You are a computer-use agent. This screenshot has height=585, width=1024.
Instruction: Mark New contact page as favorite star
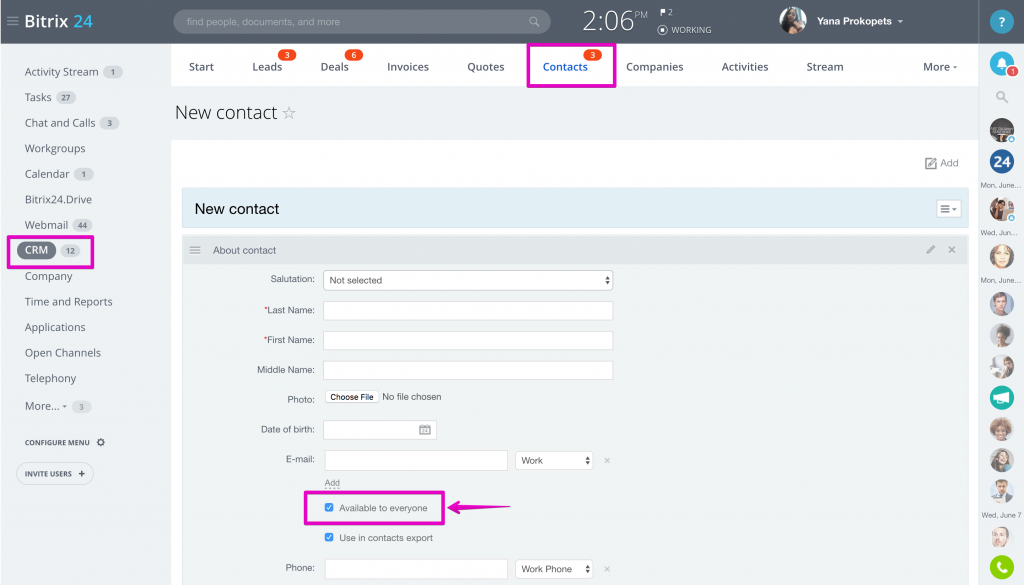[289, 113]
